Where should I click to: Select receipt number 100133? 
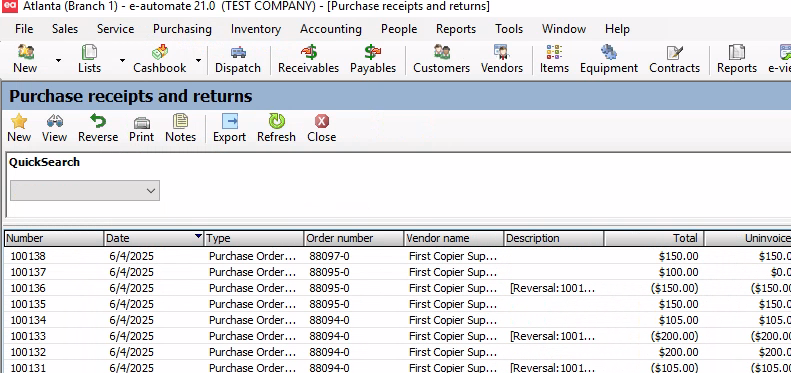(28, 336)
